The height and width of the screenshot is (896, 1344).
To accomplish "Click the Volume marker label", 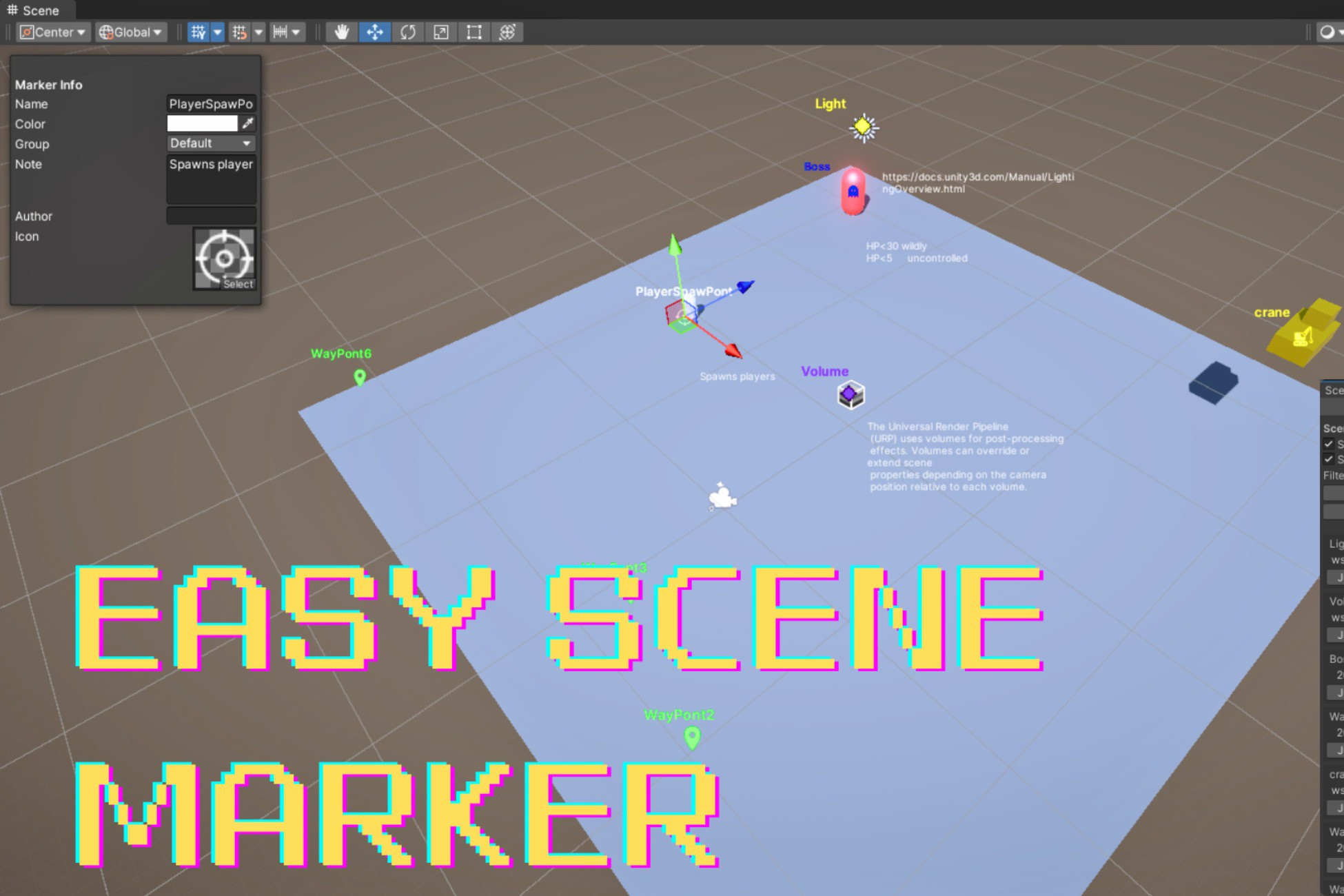I will pyautogui.click(x=824, y=371).
